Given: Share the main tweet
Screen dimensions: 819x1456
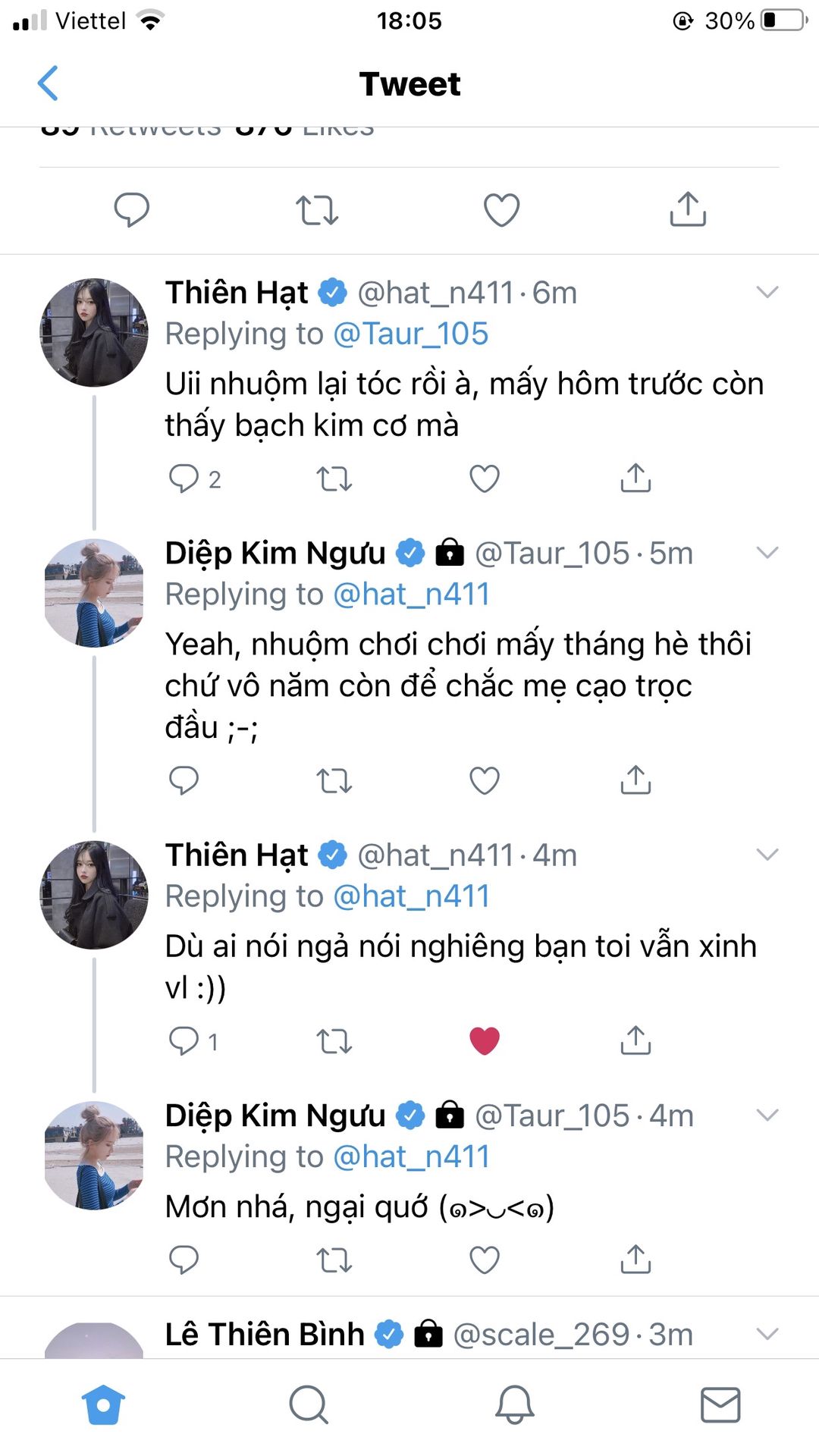Looking at the screenshot, I should pyautogui.click(x=688, y=209).
